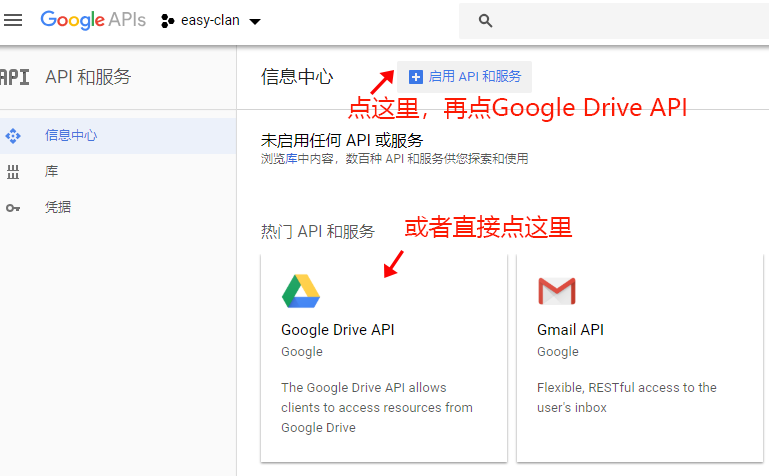
Task: Click the 库 library icon in sidebar
Action: (x=13, y=172)
